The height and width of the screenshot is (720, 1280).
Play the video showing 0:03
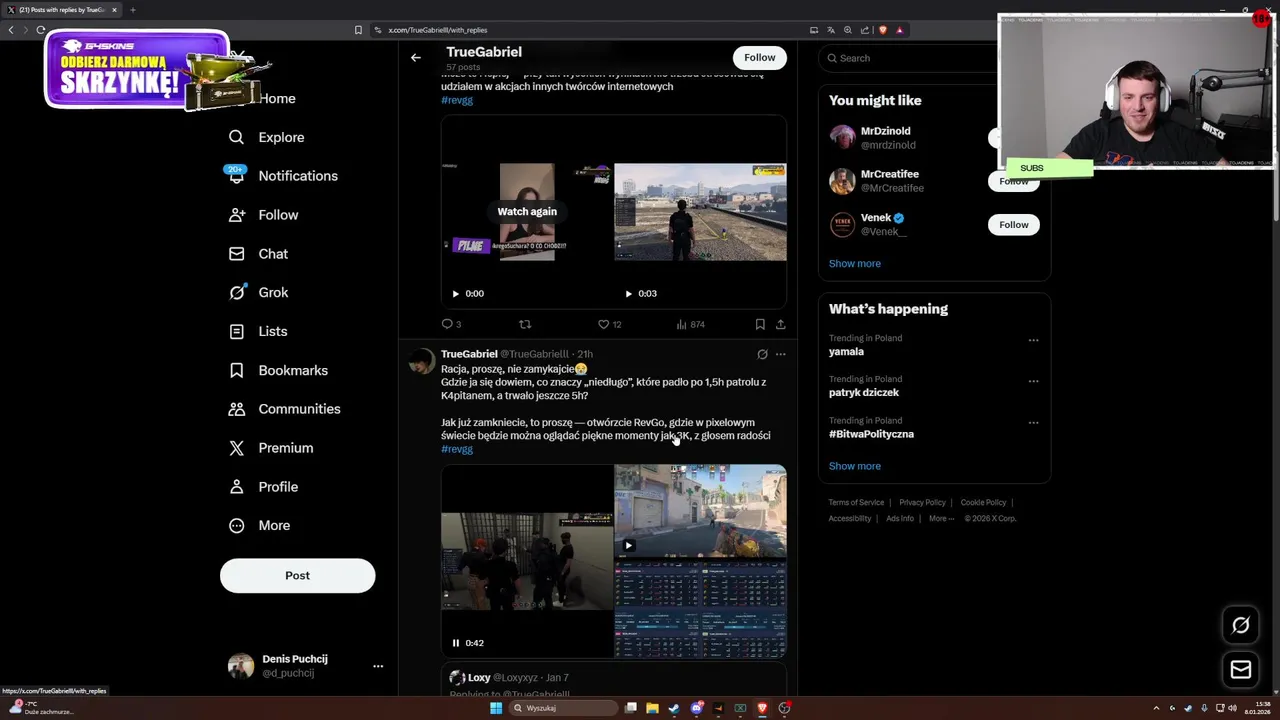pos(628,294)
